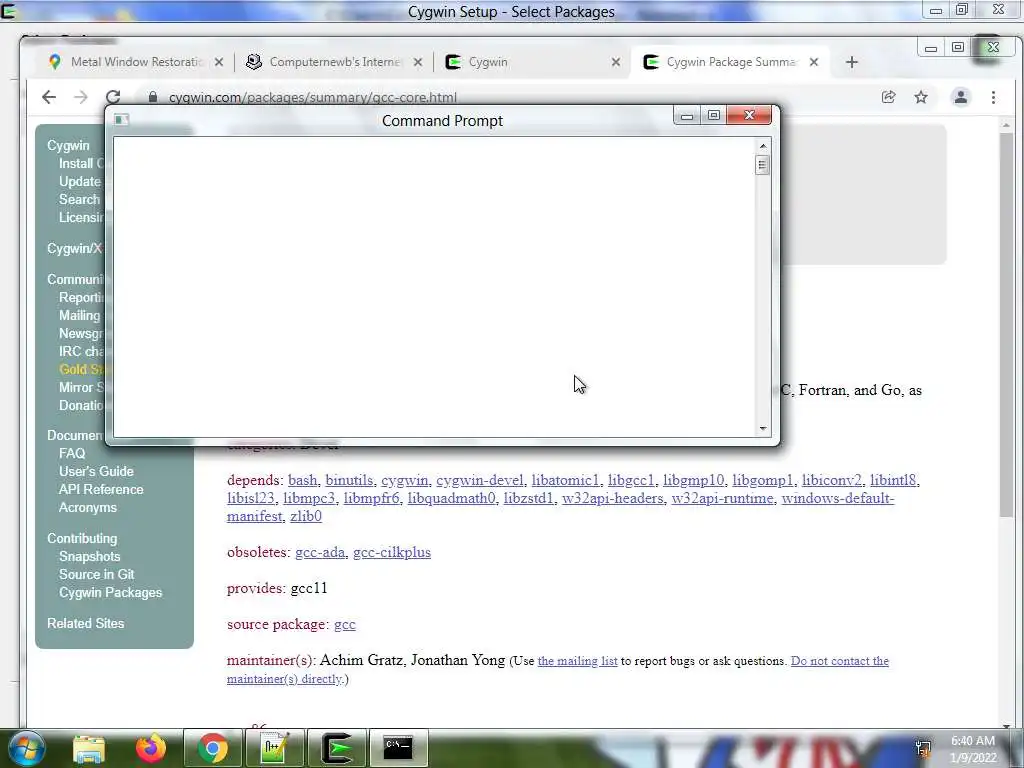Switch to Chrome in the taskbar
This screenshot has width=1024, height=768.
[212, 748]
